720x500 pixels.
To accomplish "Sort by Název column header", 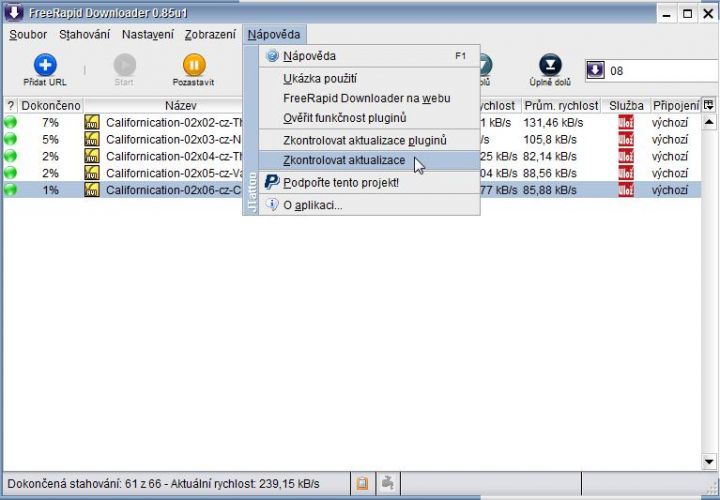I will pyautogui.click(x=181, y=106).
